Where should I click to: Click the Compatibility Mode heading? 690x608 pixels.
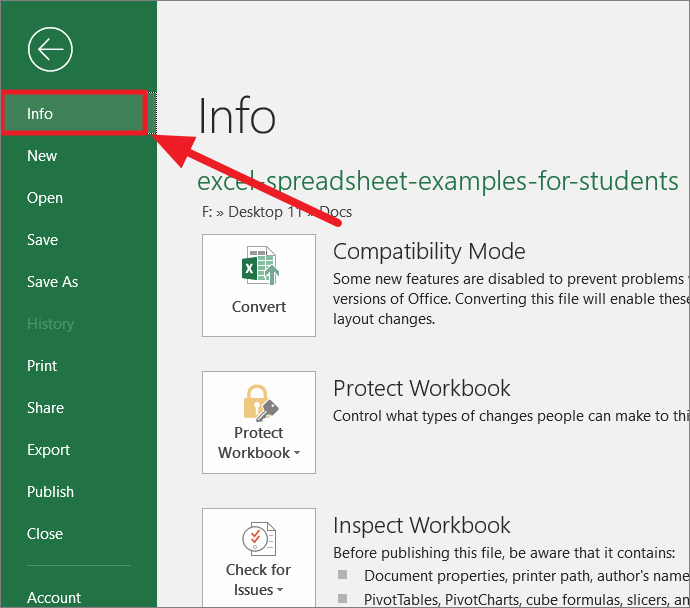point(429,252)
